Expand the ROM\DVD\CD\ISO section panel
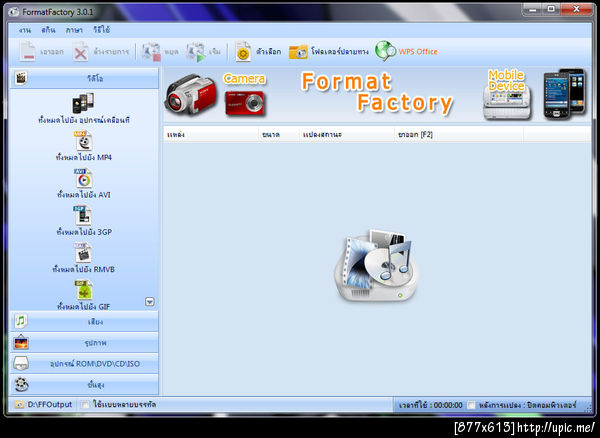The image size is (600, 438). [84, 364]
